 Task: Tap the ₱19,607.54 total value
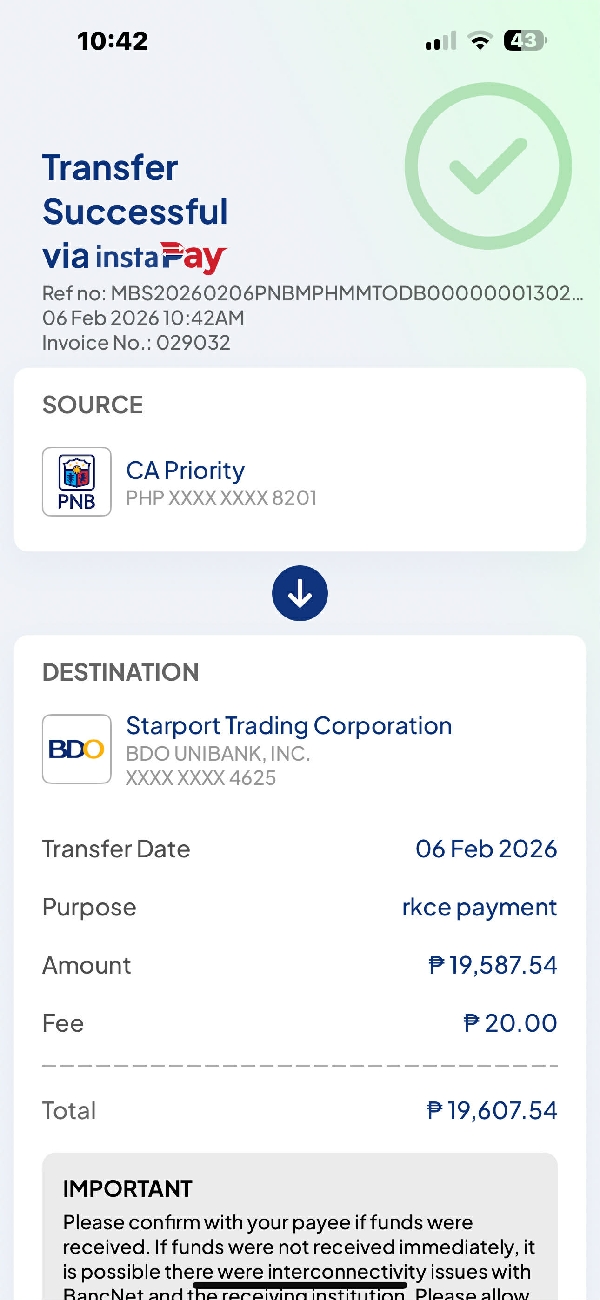(491, 1110)
